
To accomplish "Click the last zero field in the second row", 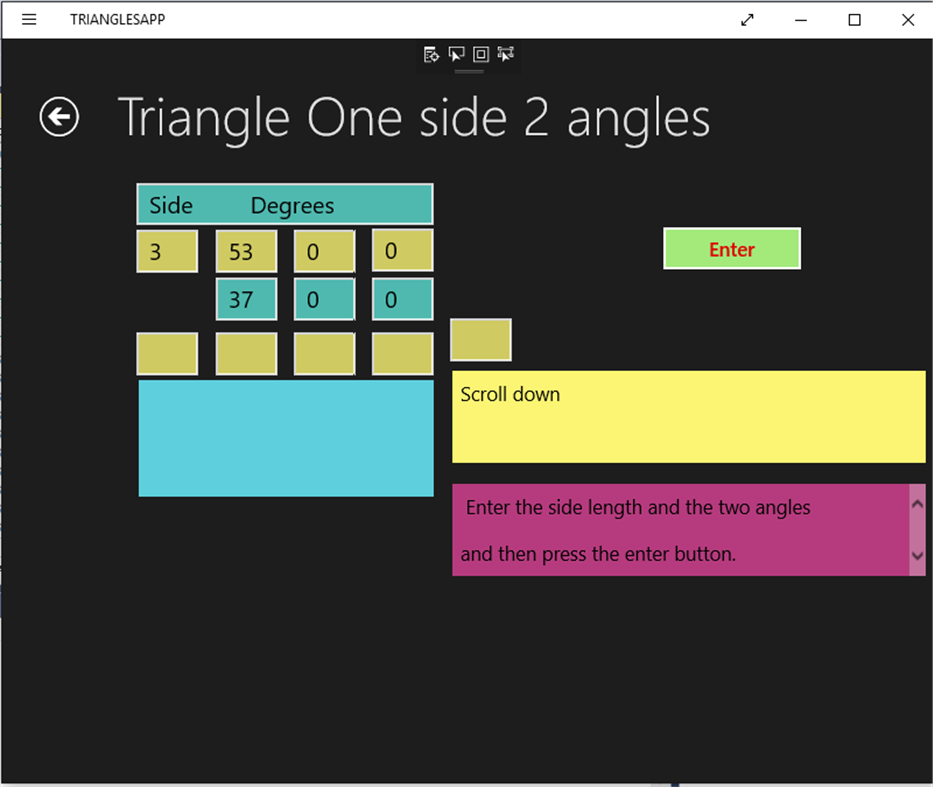I will 402,299.
